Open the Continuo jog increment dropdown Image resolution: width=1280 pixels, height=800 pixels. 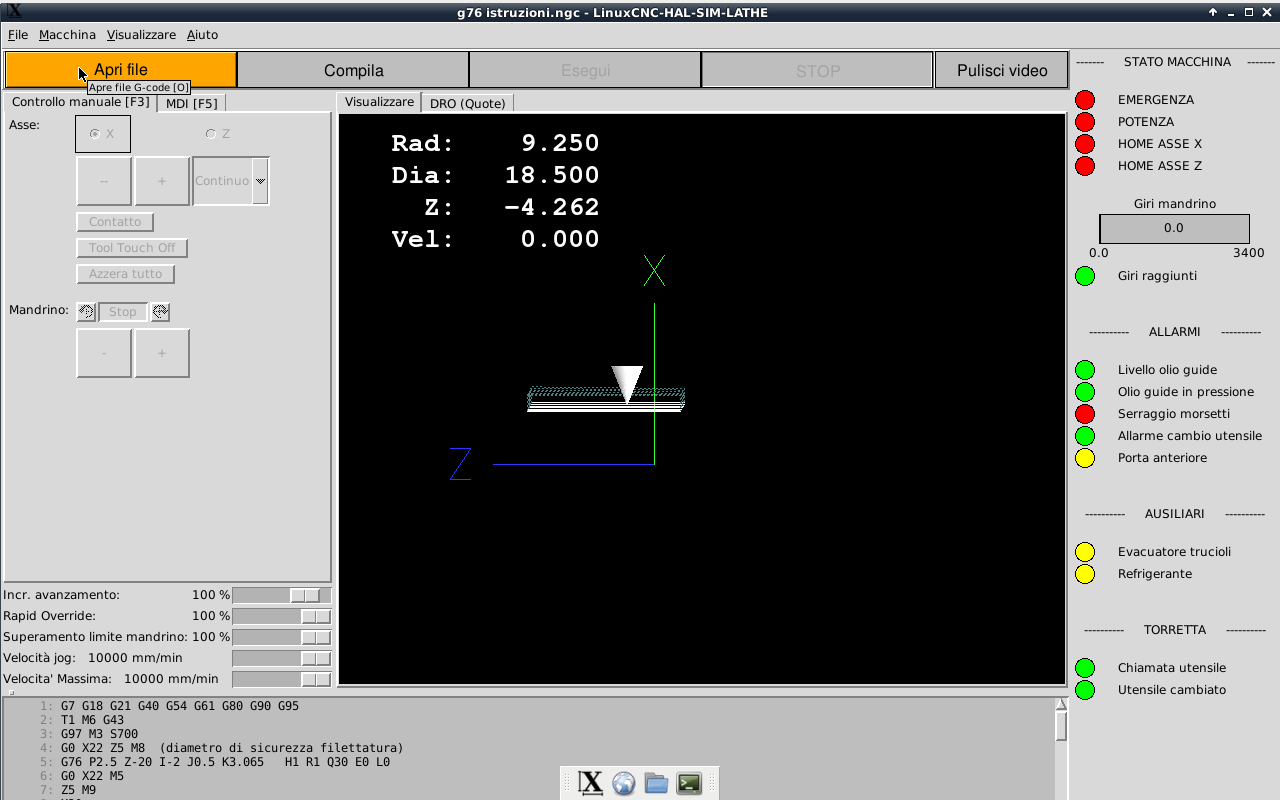click(260, 181)
